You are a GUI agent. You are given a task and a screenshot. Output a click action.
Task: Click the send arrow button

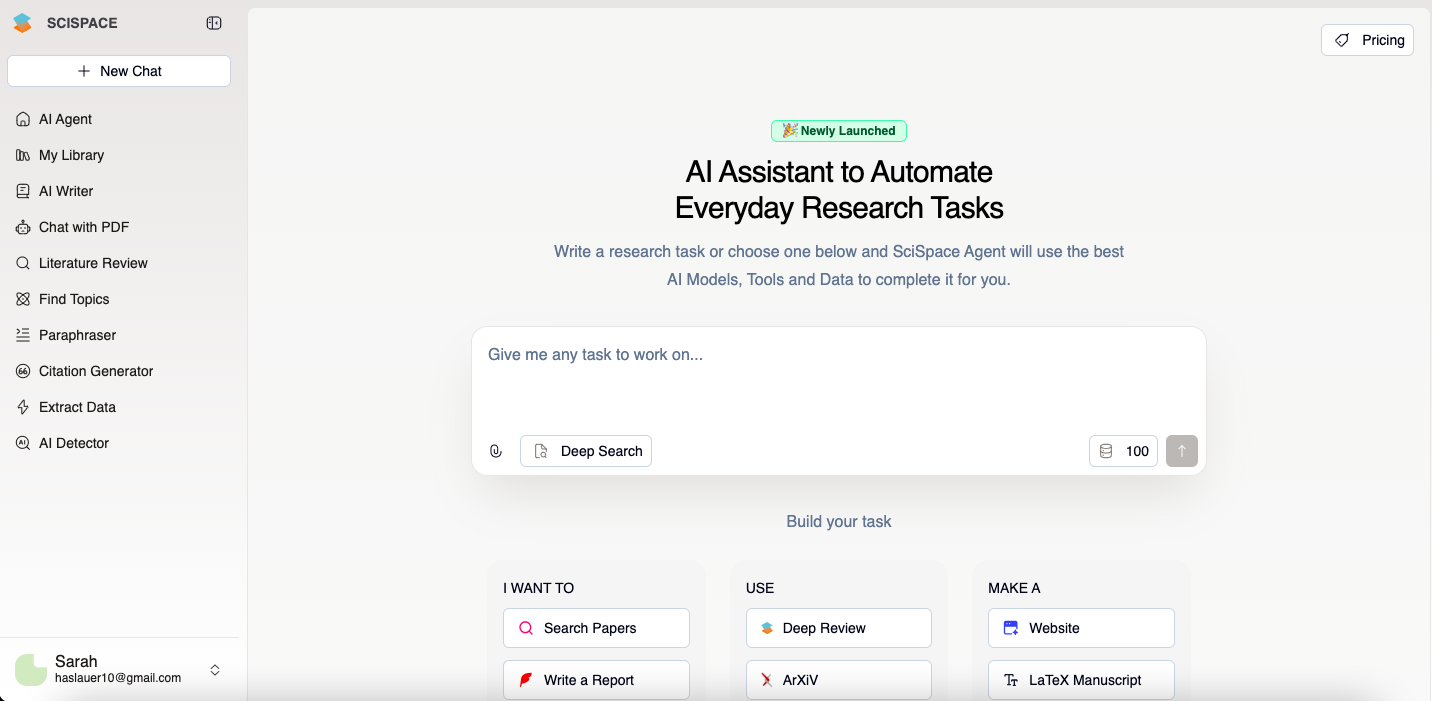(x=1181, y=451)
